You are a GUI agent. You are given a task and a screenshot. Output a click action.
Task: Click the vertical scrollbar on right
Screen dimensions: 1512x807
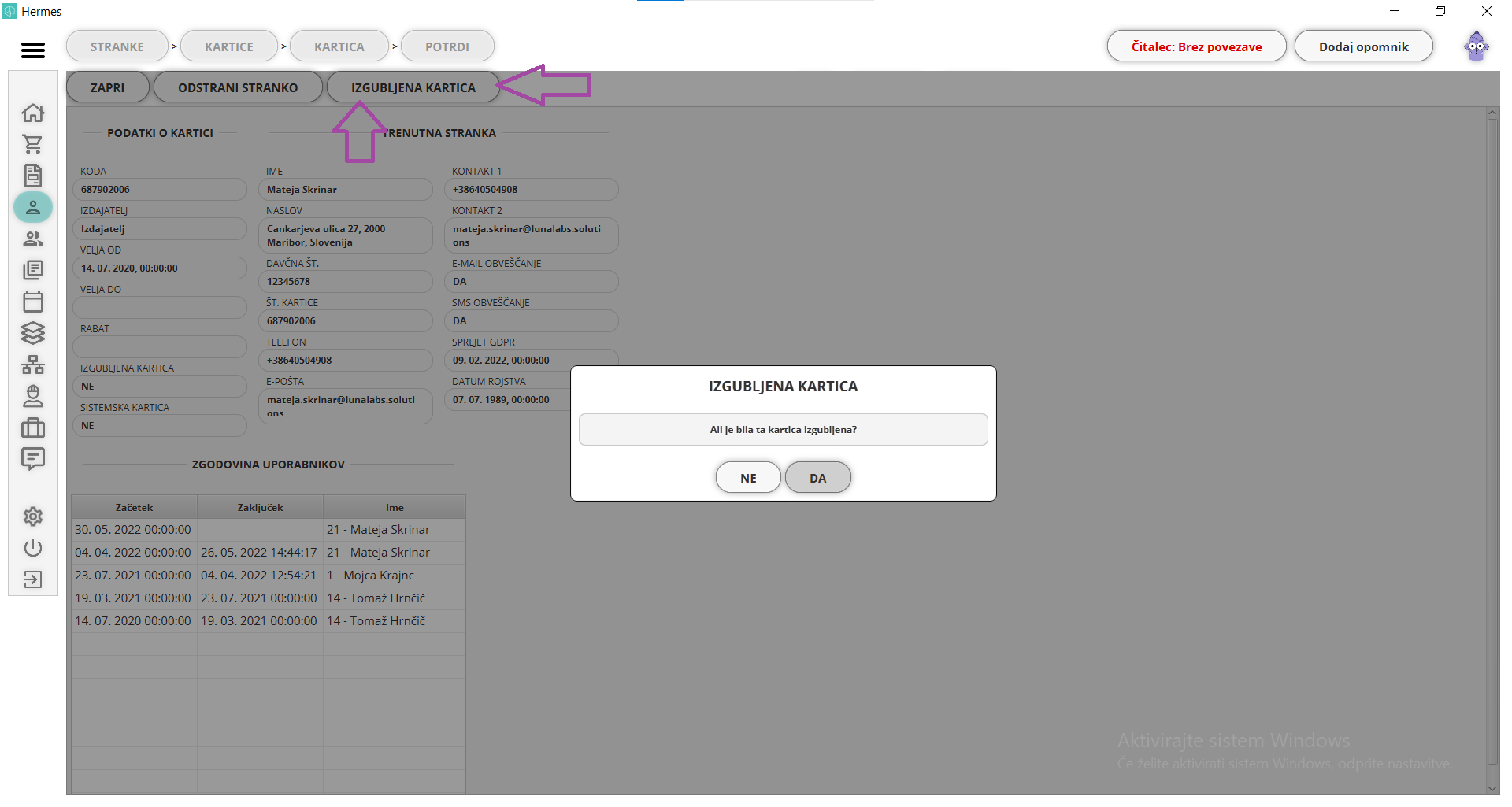point(1492,441)
